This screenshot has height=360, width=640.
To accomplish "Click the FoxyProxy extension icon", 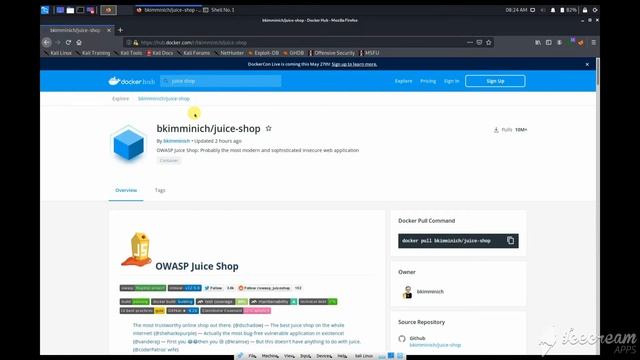I will (x=580, y=42).
